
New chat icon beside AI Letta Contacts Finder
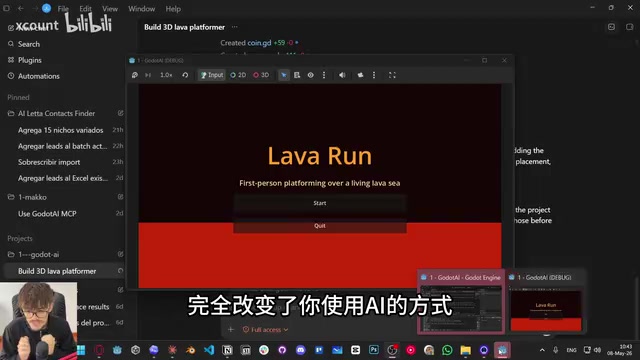tap(120, 113)
